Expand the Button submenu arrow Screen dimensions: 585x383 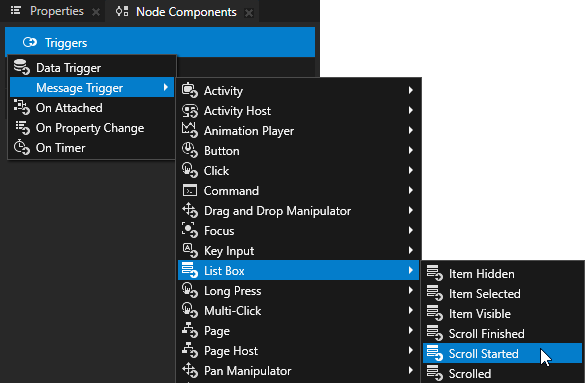coord(411,150)
